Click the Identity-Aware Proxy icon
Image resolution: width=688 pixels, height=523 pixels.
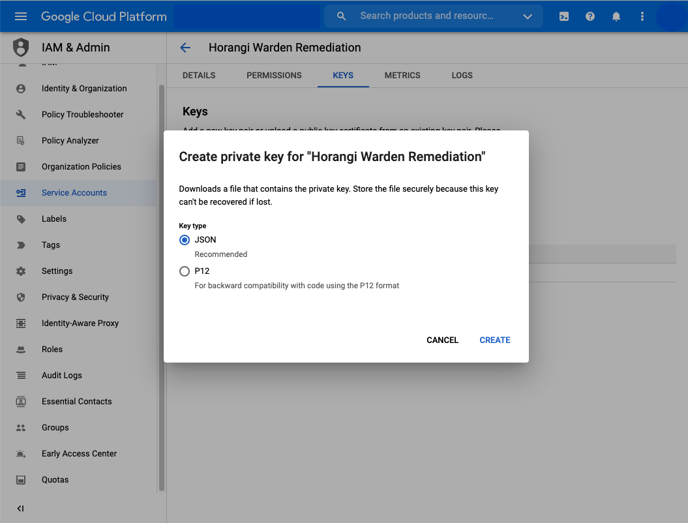point(21,323)
